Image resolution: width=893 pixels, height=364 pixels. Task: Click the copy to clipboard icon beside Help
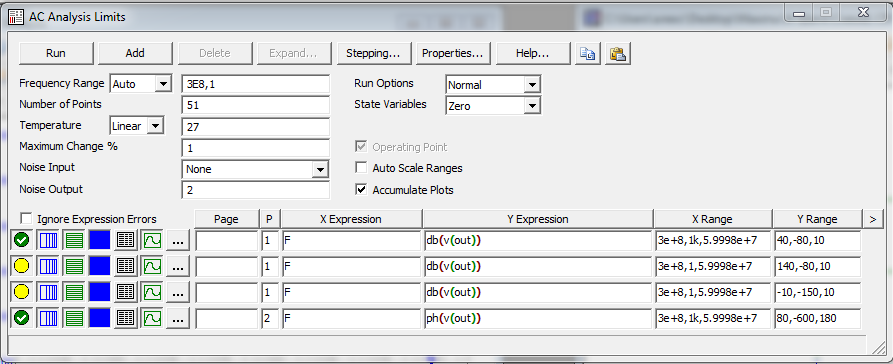(587, 54)
